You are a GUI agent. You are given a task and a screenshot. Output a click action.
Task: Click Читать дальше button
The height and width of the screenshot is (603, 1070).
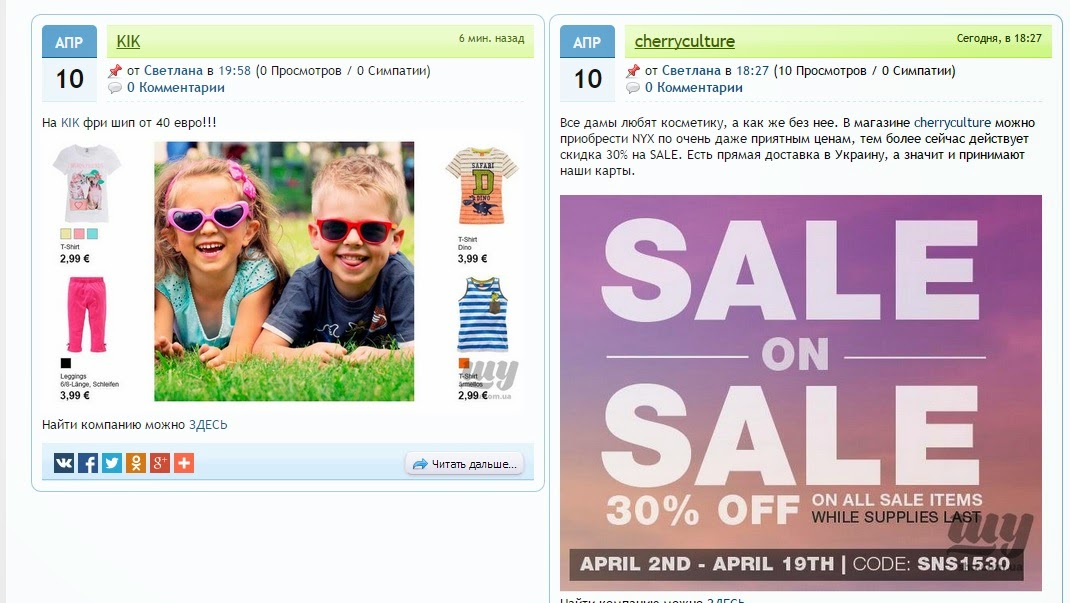click(465, 464)
